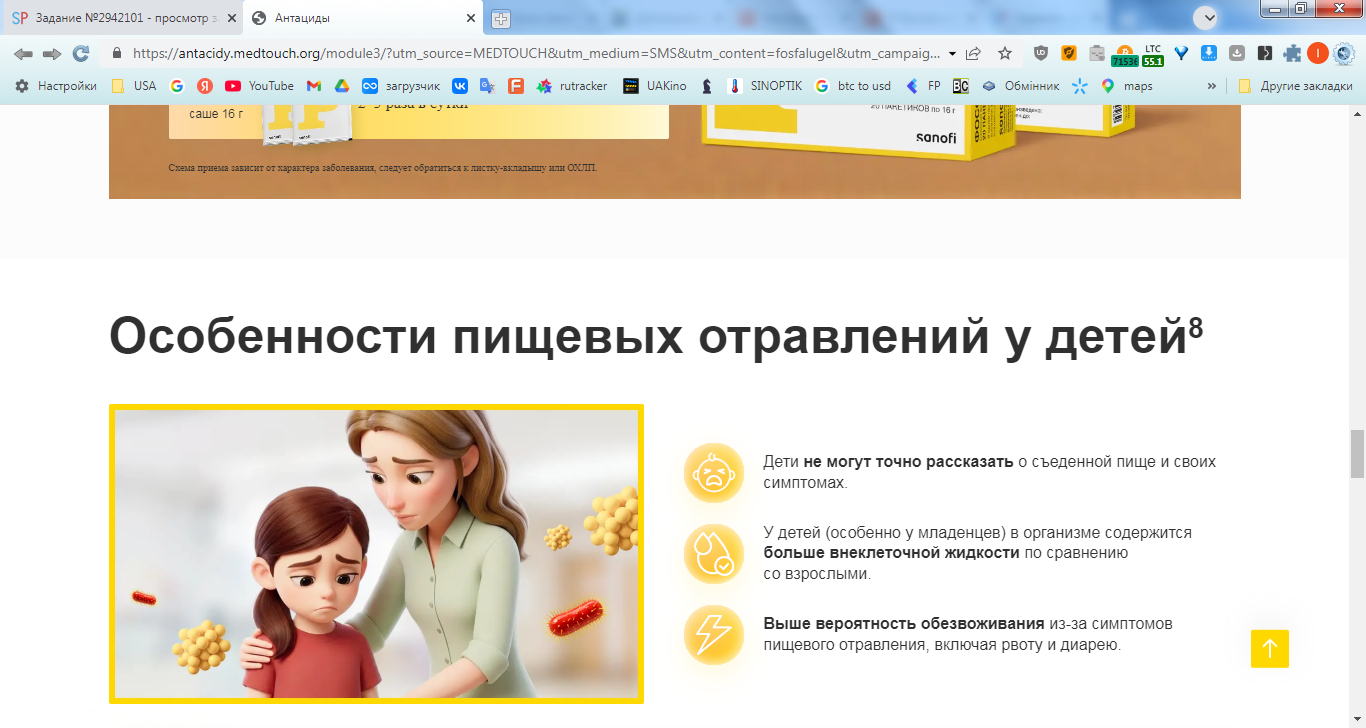Click the page vertical scrollbar thumb
Screen dimensions: 1366x728
[x=1357, y=454]
